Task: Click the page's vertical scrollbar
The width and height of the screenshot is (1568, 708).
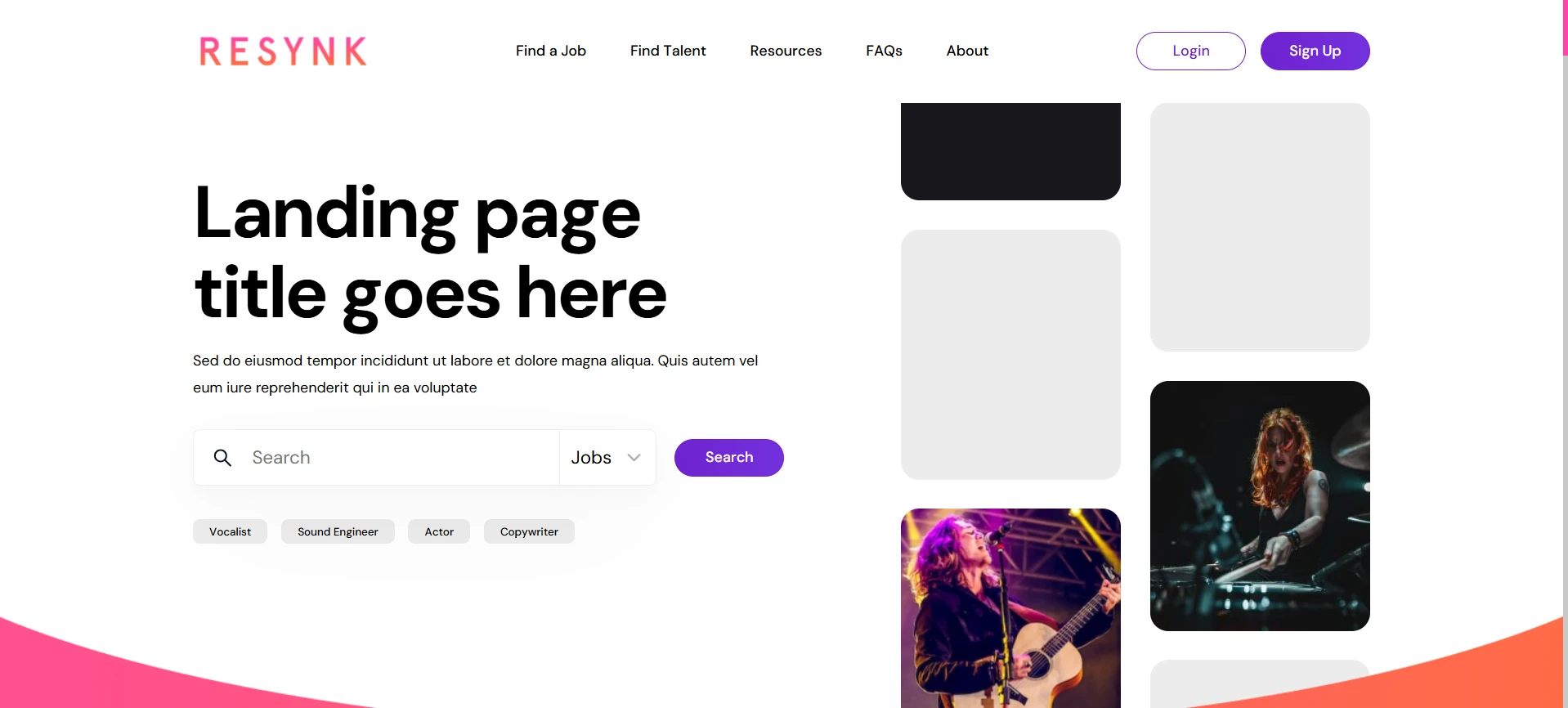Action: (x=1565, y=354)
